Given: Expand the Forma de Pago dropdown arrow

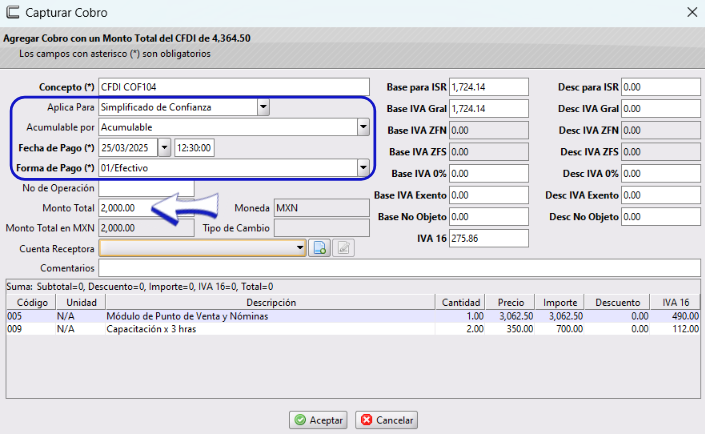Looking at the screenshot, I should coord(363,168).
